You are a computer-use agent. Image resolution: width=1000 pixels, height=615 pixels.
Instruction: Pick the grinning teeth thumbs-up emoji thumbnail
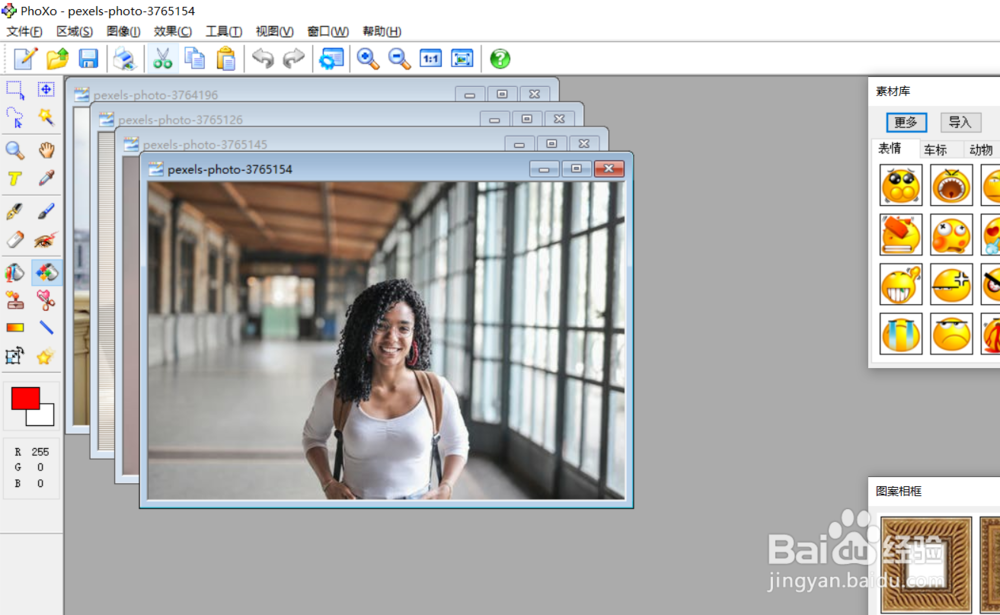click(x=901, y=284)
